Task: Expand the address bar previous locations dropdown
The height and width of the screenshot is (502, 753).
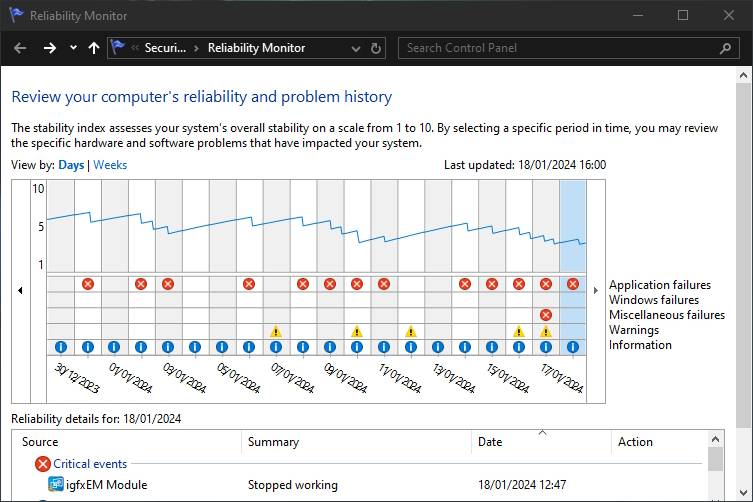Action: click(x=356, y=48)
